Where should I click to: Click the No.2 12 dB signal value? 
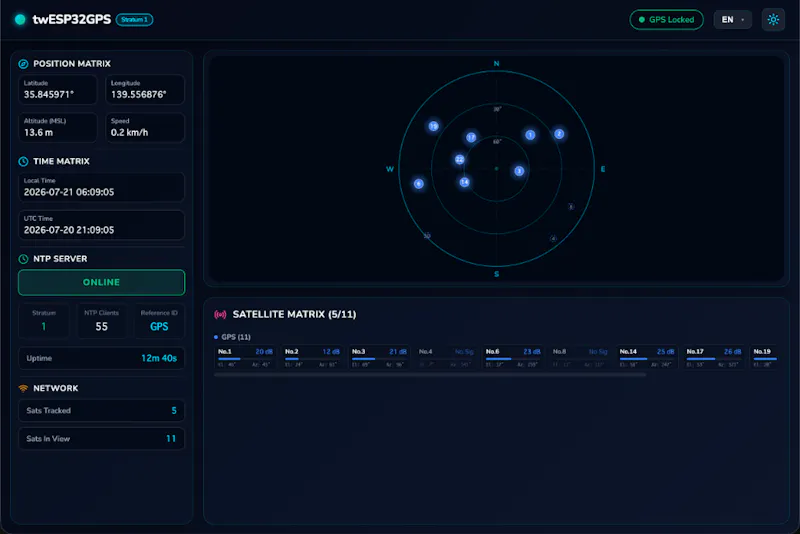331,351
